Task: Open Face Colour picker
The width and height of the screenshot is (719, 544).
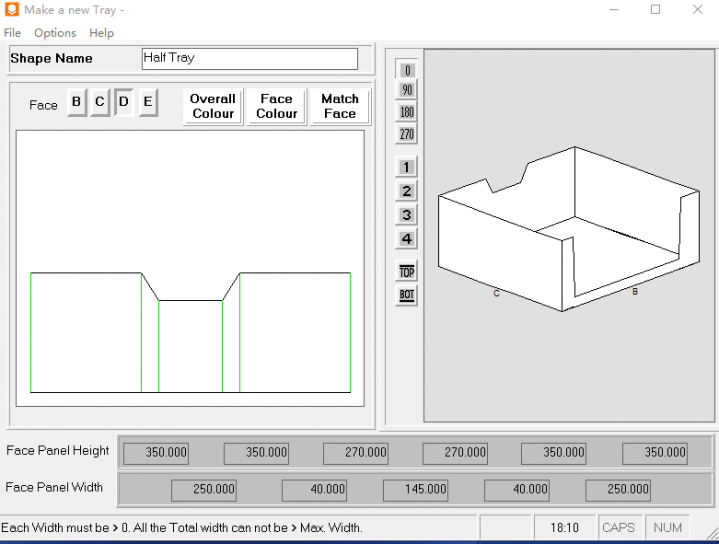Action: (276, 106)
